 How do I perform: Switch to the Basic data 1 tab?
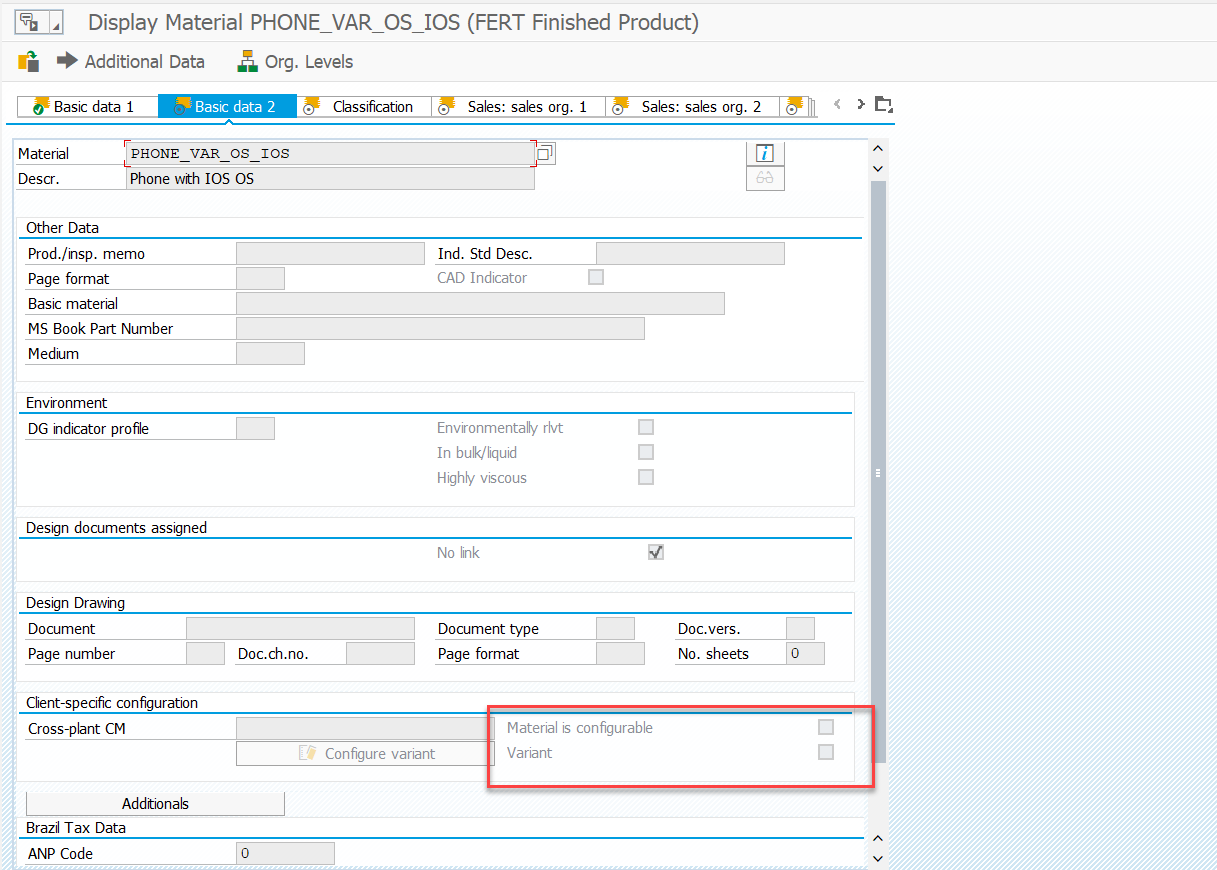pos(87,105)
